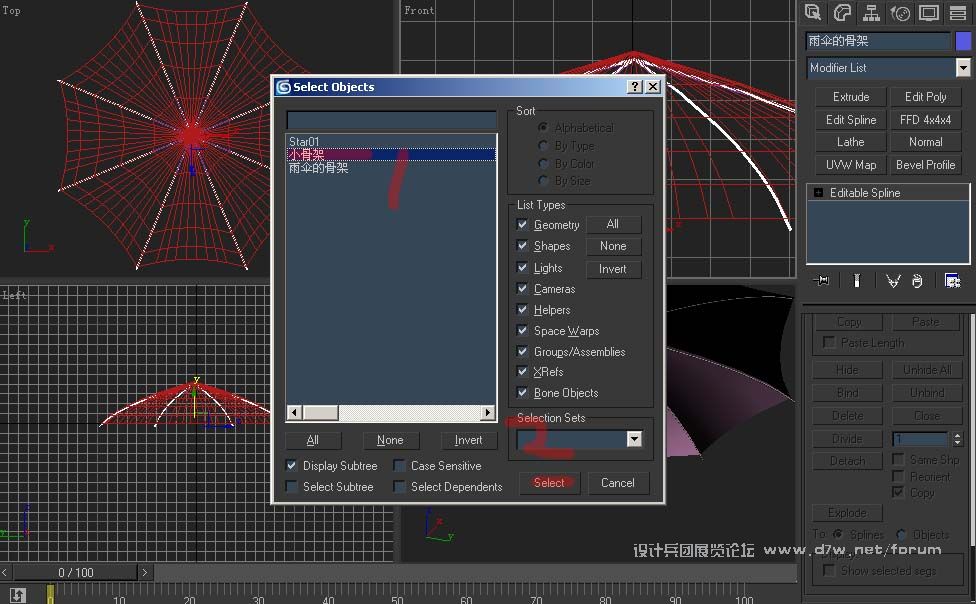Apply the Extrude modifier button
The image size is (976, 604).
coord(851,97)
